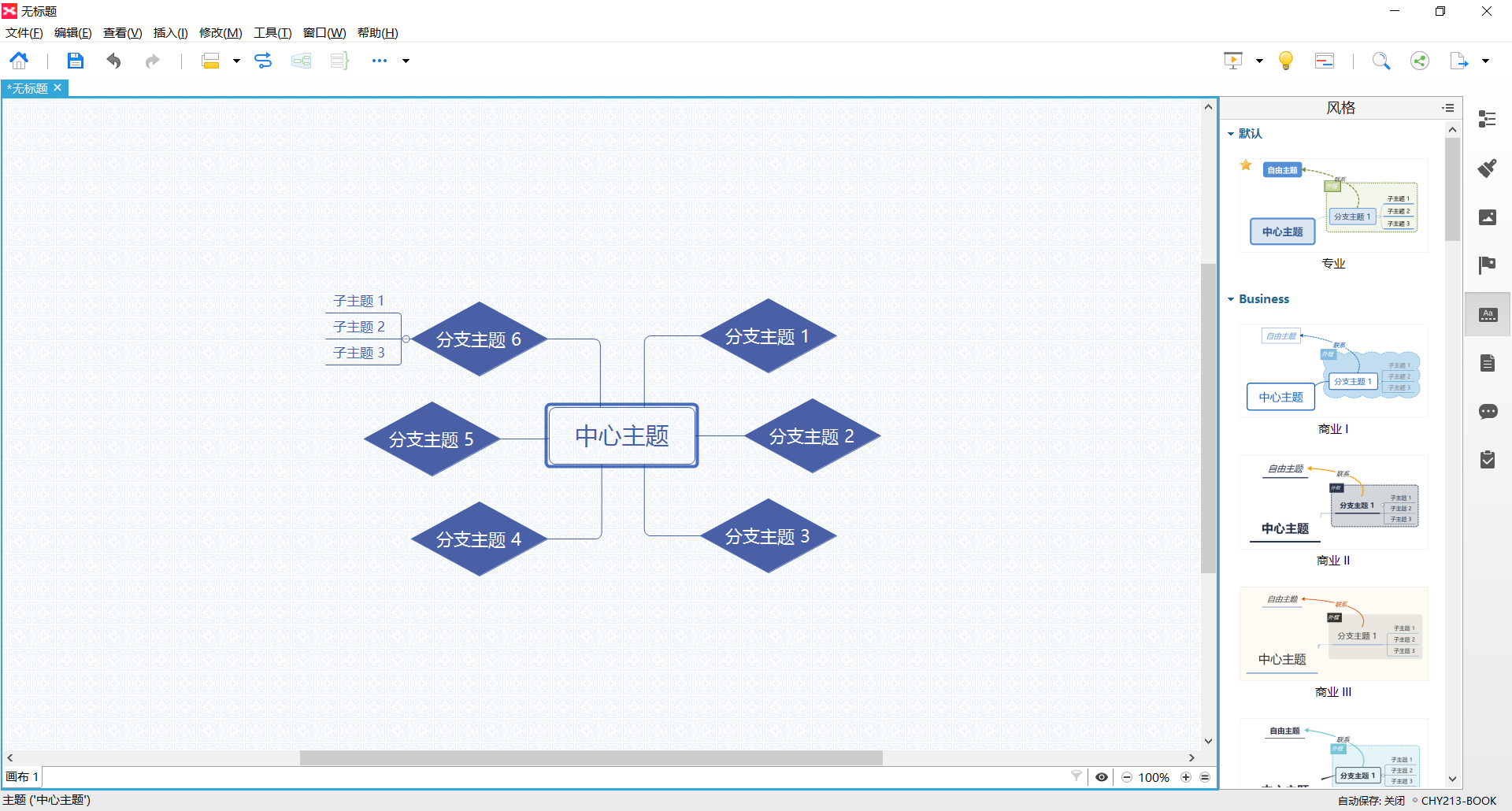Collapse subtopics of 分支主题 6
Screen dimensions: 1512x811
tap(406, 339)
